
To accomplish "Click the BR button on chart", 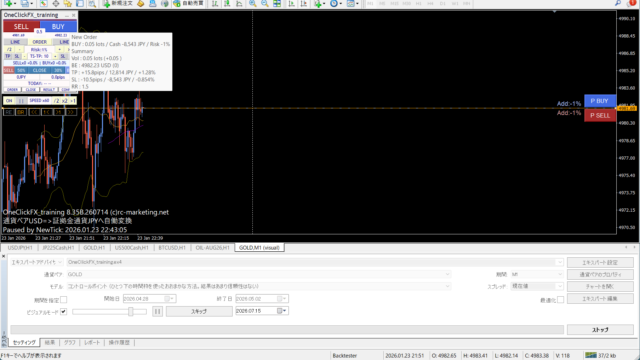I will tap(21, 112).
